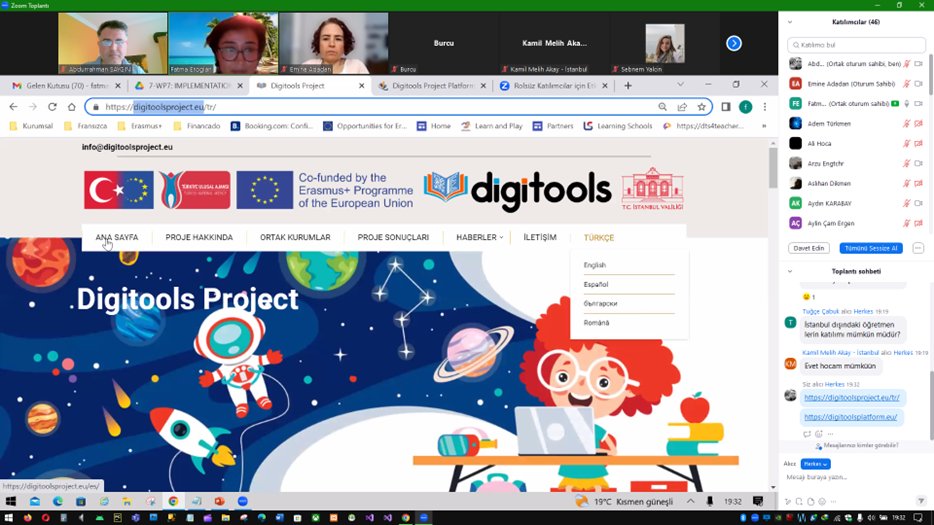Screen dimensions: 934x525
Task: Open more options beside Tümünü Sessize Al
Action: pyautogui.click(x=918, y=248)
